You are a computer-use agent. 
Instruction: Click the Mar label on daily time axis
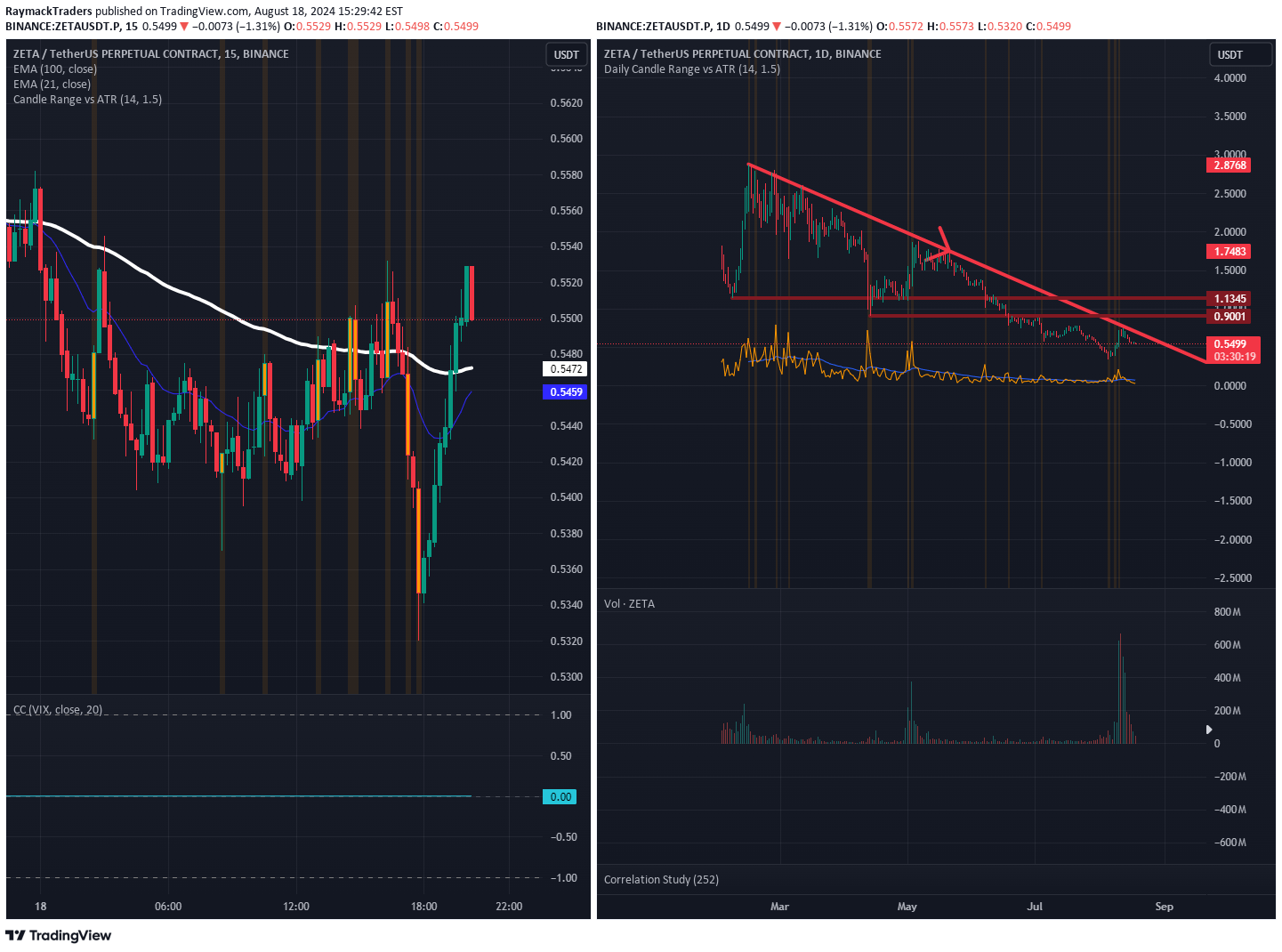click(779, 907)
